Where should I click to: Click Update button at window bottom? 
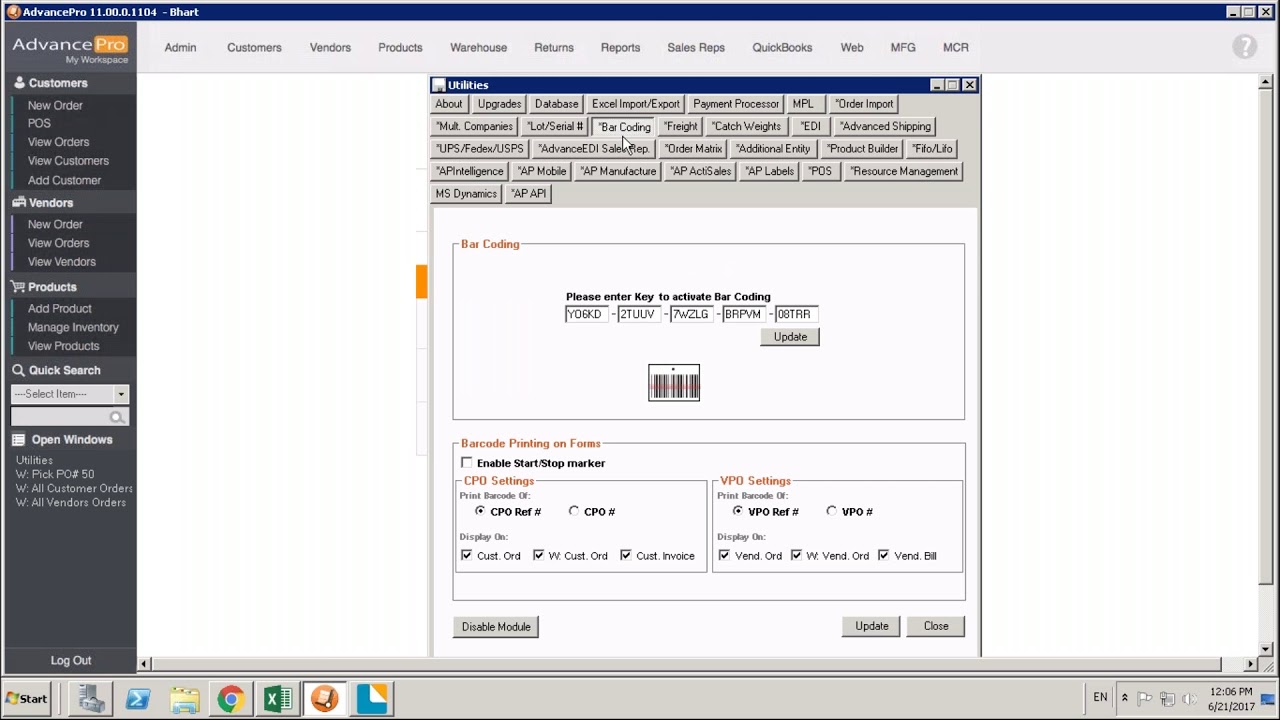(872, 626)
